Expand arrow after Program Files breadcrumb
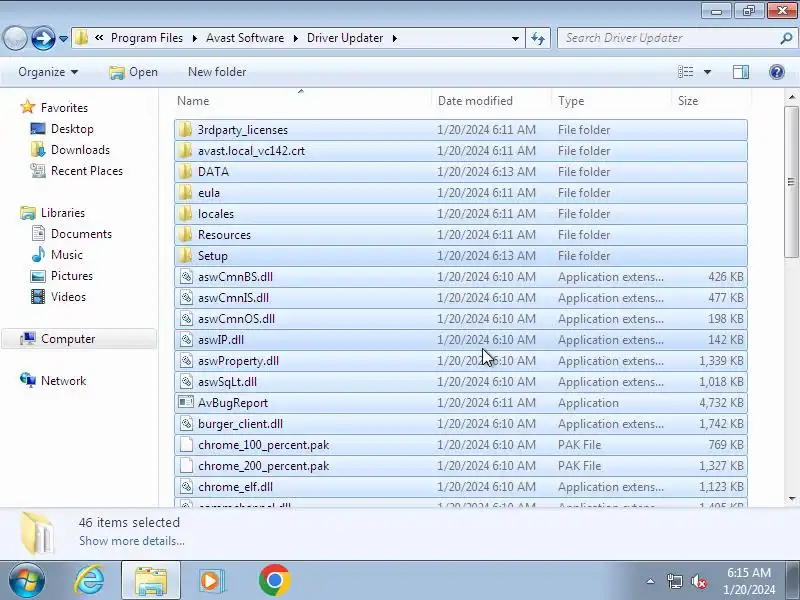 point(194,38)
